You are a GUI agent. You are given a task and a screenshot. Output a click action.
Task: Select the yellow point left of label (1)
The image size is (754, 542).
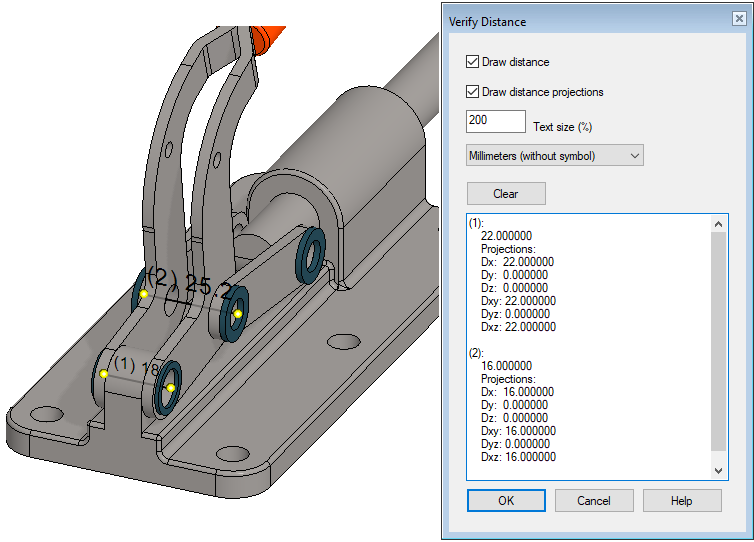pos(104,374)
